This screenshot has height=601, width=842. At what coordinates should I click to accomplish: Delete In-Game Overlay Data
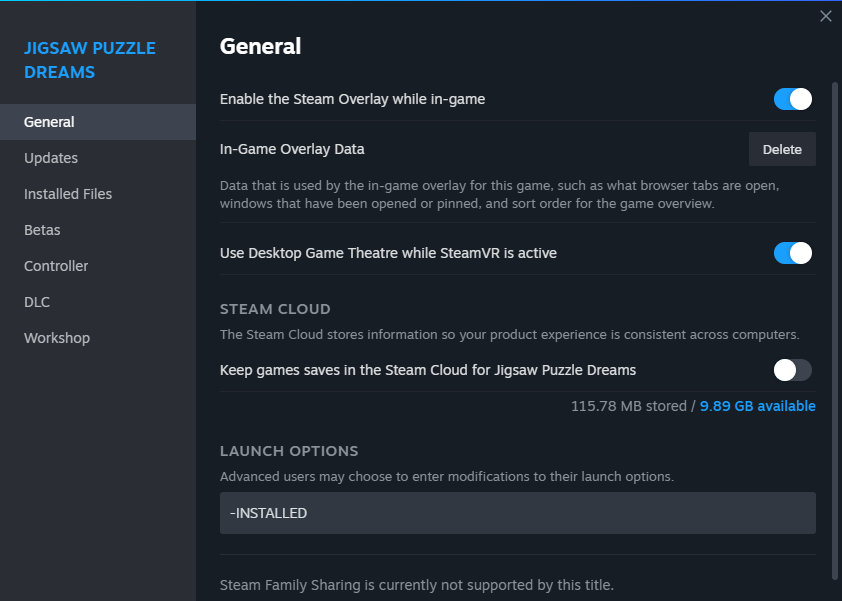click(x=782, y=149)
